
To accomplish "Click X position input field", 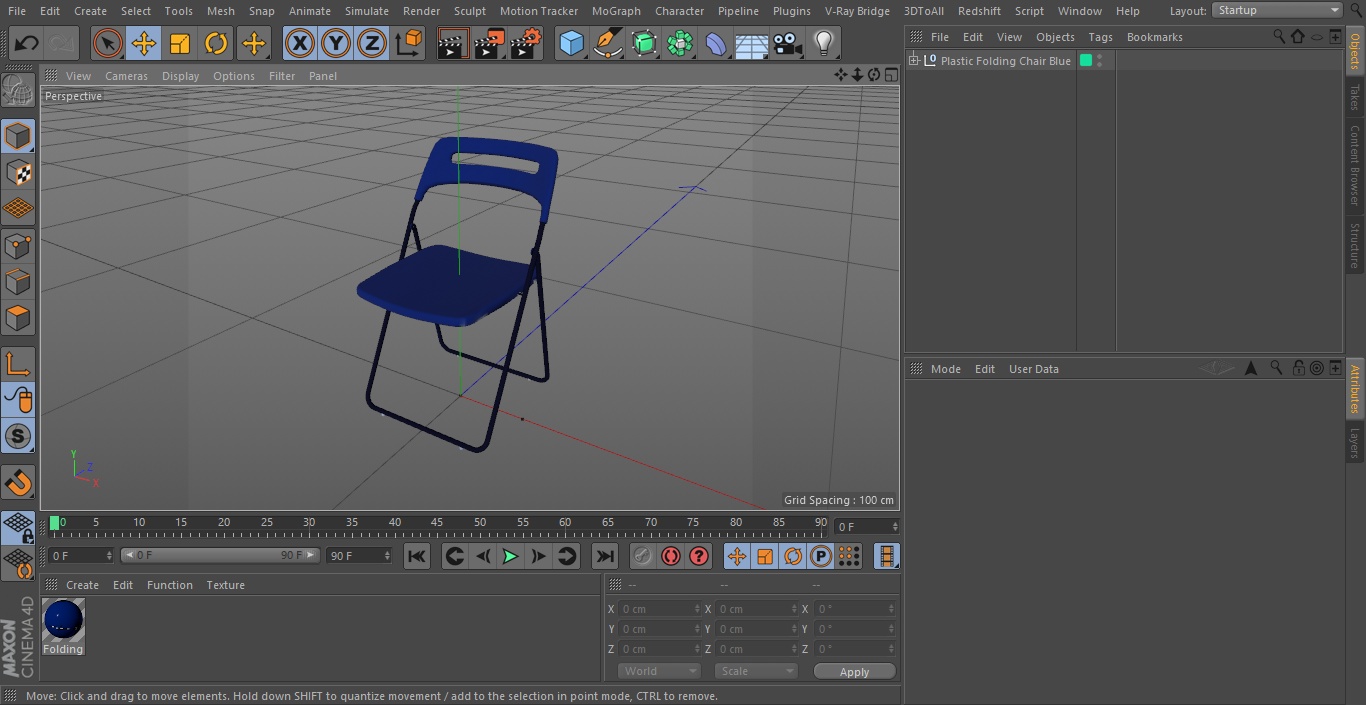I will point(659,609).
